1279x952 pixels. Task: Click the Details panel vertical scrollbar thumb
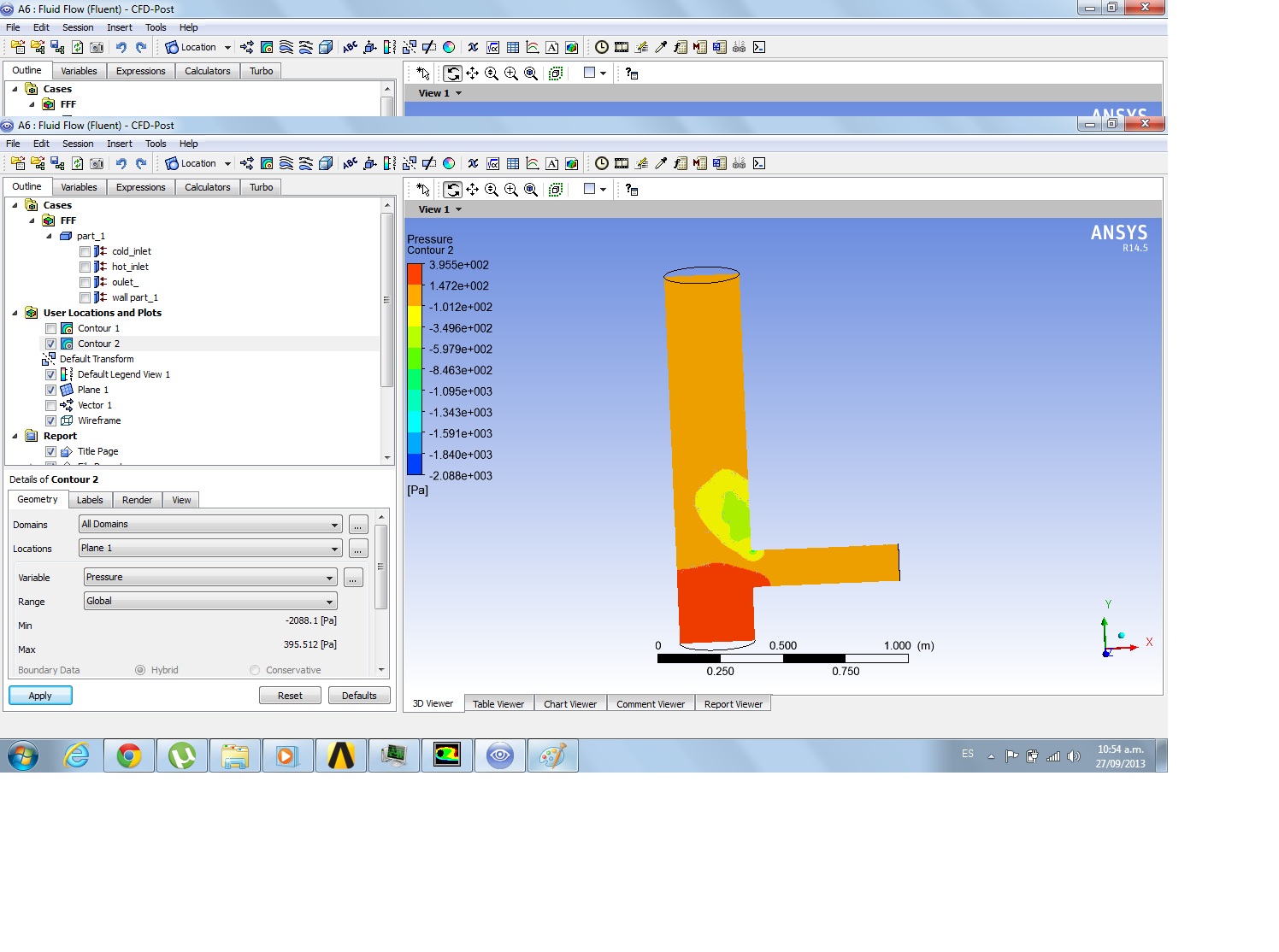[x=381, y=566]
